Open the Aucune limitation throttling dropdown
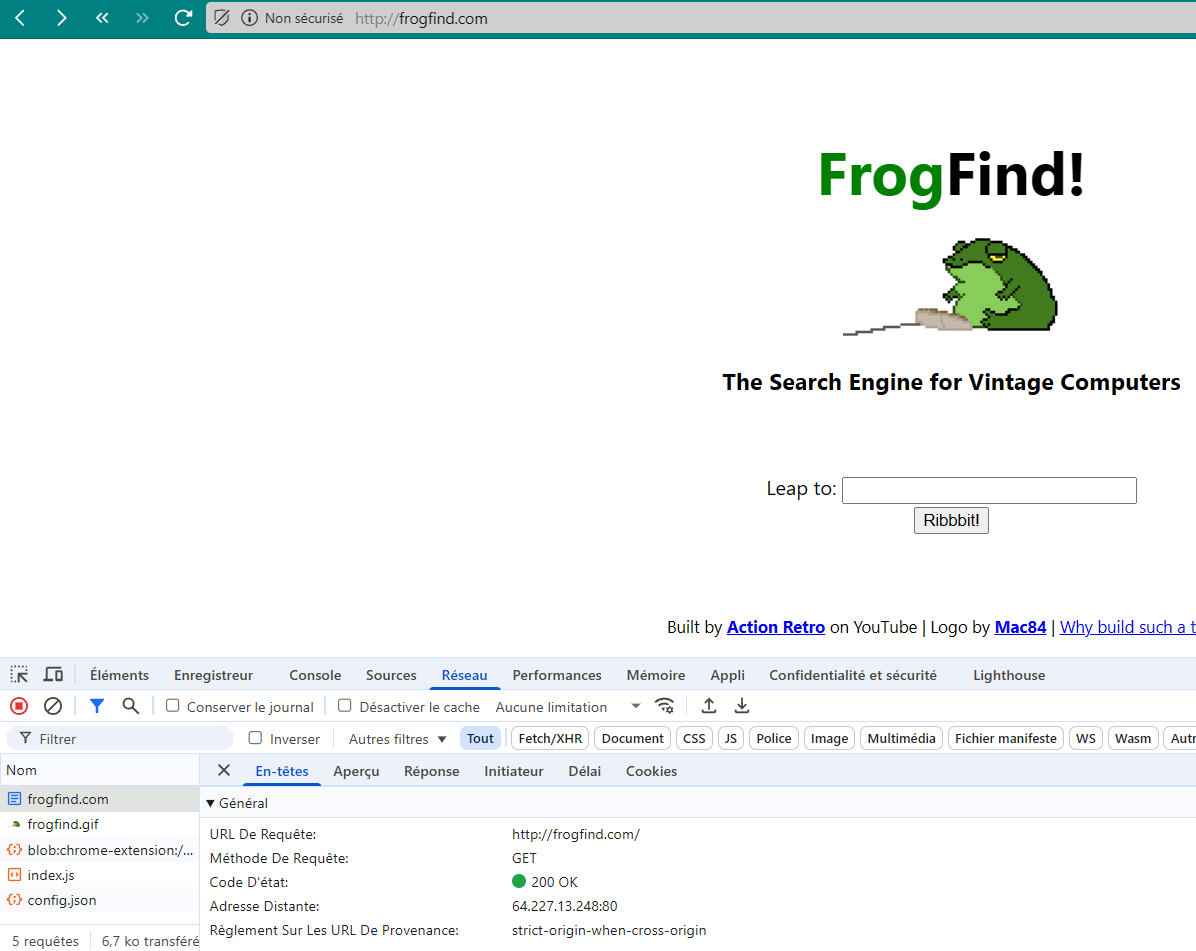This screenshot has width=1196, height=951. (x=567, y=707)
